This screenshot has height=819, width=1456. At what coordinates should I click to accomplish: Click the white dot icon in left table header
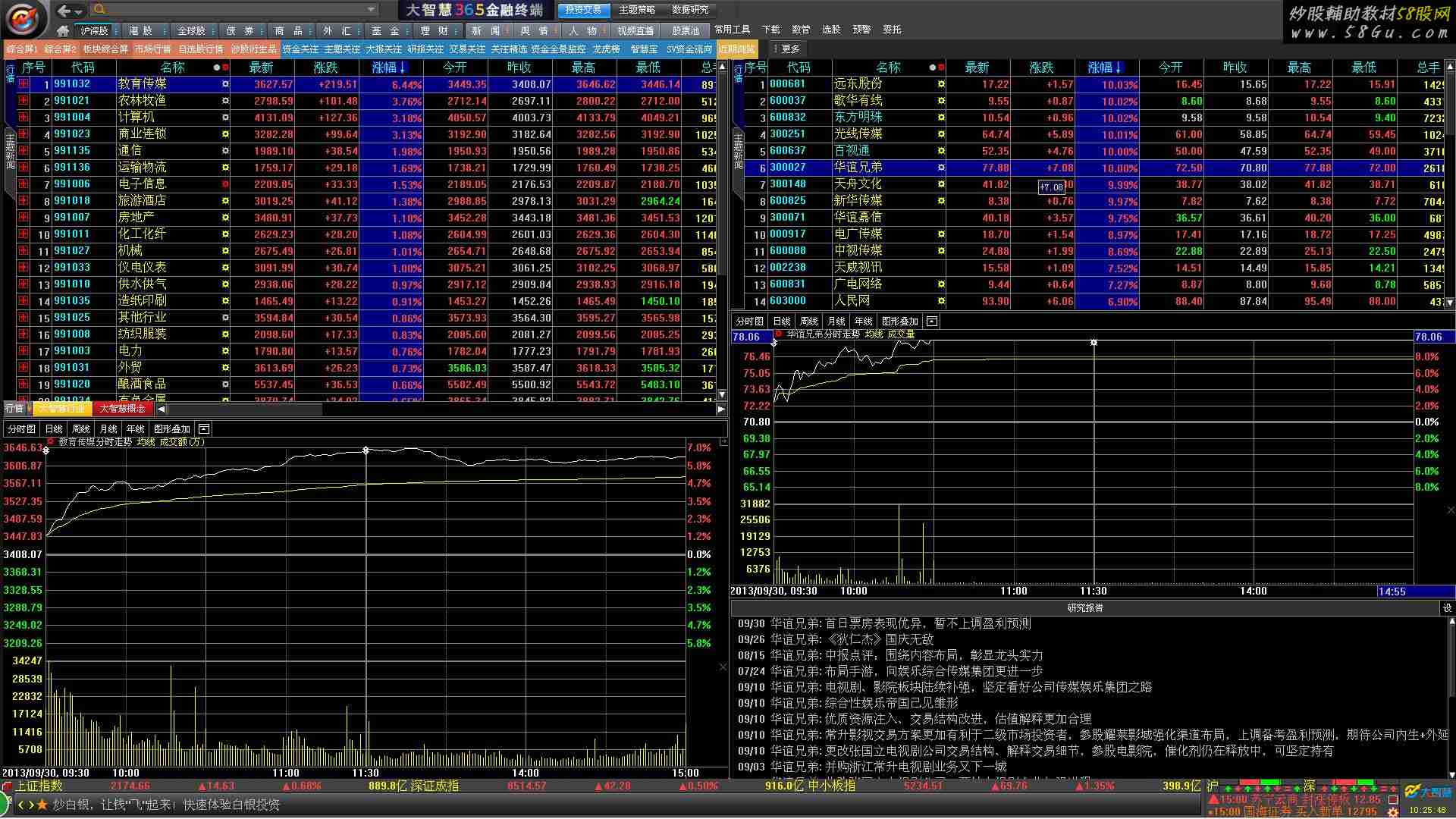pos(217,67)
